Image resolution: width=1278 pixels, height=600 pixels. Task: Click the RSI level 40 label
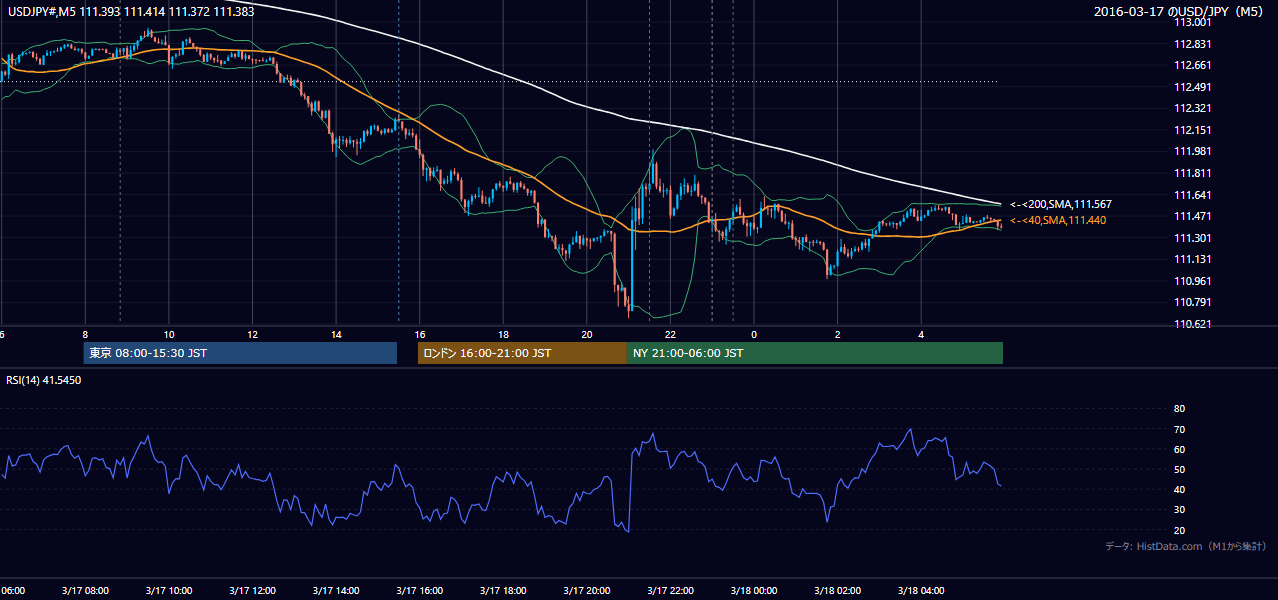(1179, 489)
